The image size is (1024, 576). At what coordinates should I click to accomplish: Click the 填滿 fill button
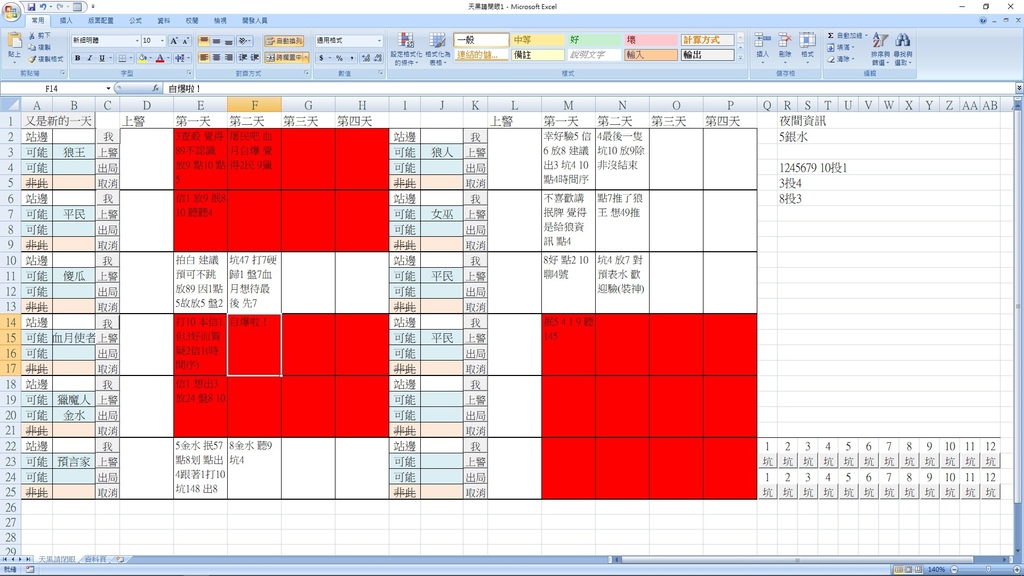[840, 47]
